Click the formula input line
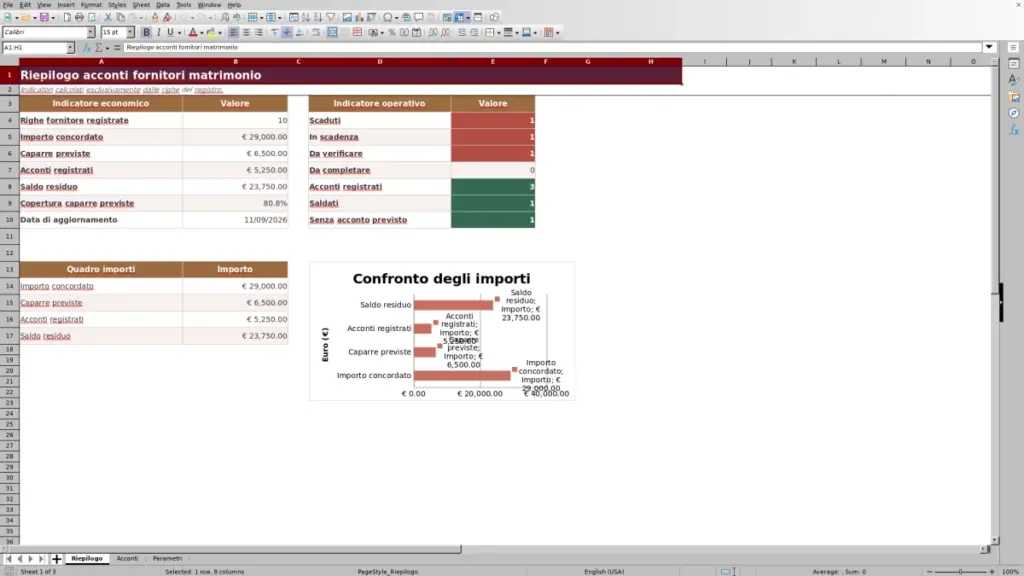This screenshot has width=1024, height=576. (x=552, y=47)
